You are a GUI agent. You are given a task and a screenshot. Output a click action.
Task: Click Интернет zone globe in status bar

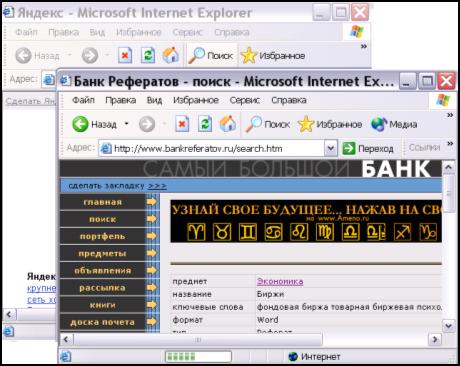293,357
